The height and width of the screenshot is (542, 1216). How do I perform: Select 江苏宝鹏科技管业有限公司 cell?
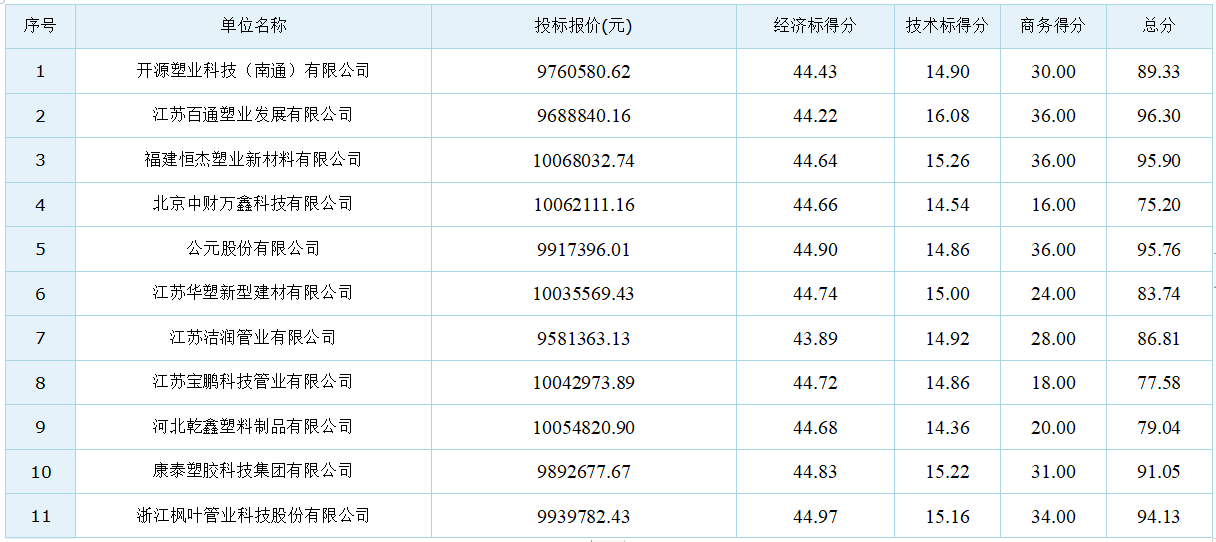pyautogui.click(x=253, y=382)
